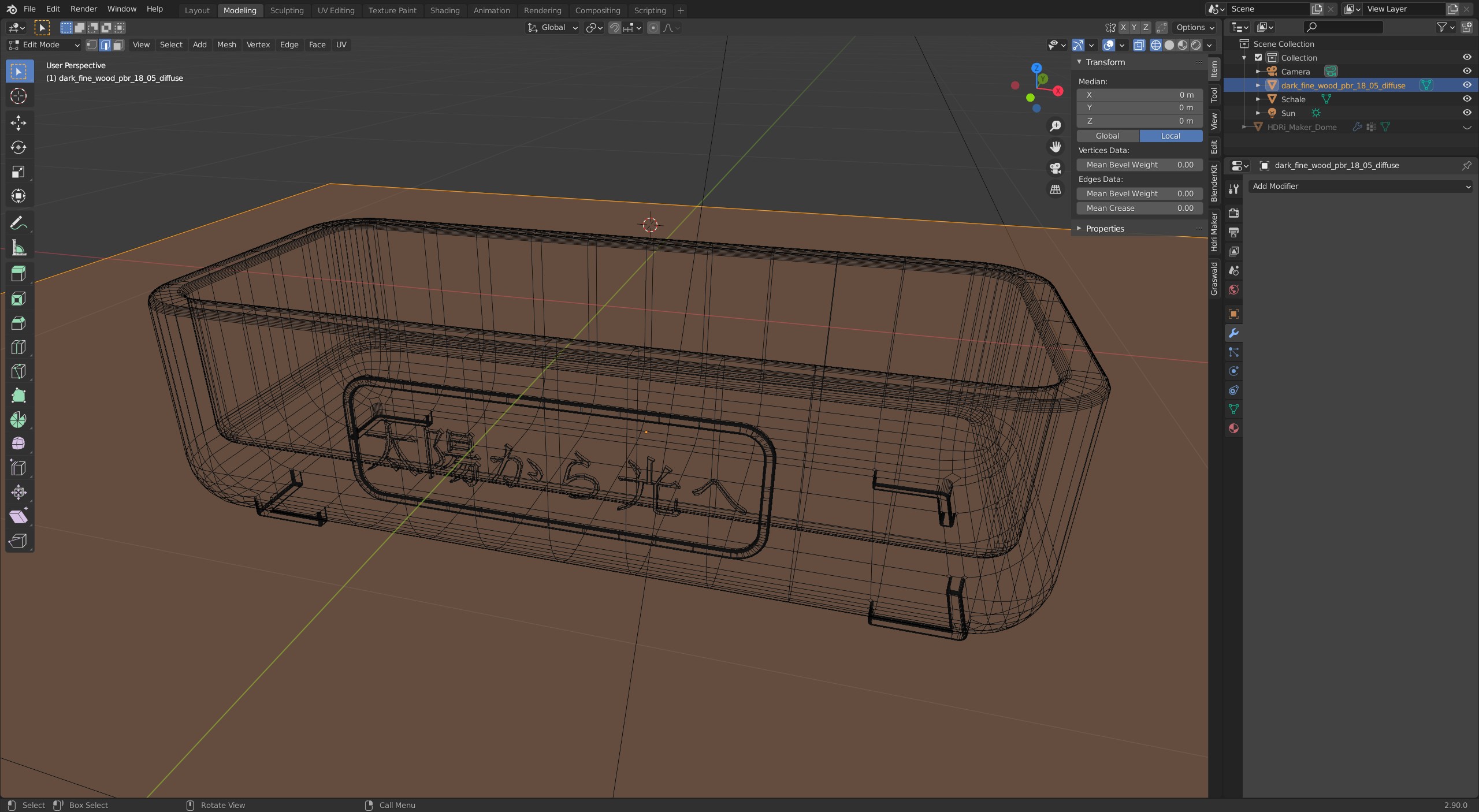
Task: Hide the Sun object in outliner
Action: (x=1466, y=113)
